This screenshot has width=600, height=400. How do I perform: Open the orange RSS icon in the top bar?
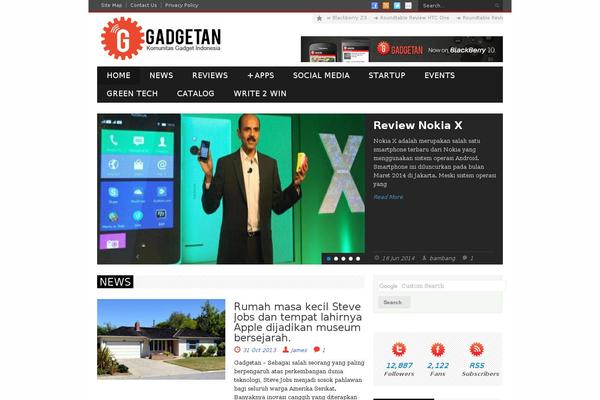click(386, 5)
